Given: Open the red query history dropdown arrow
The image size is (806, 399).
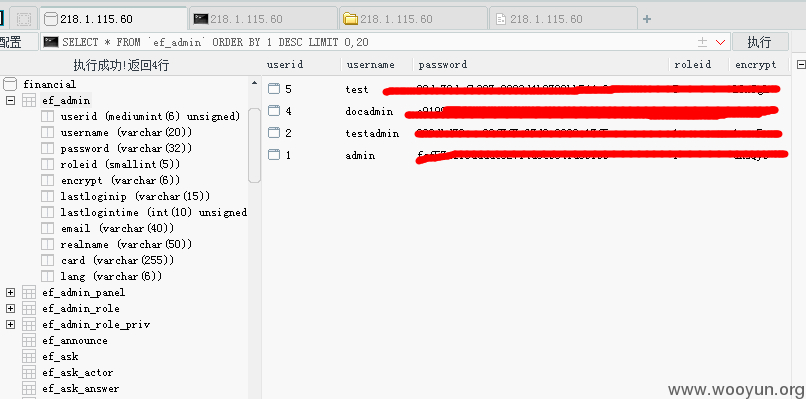Looking at the screenshot, I should pos(720,42).
